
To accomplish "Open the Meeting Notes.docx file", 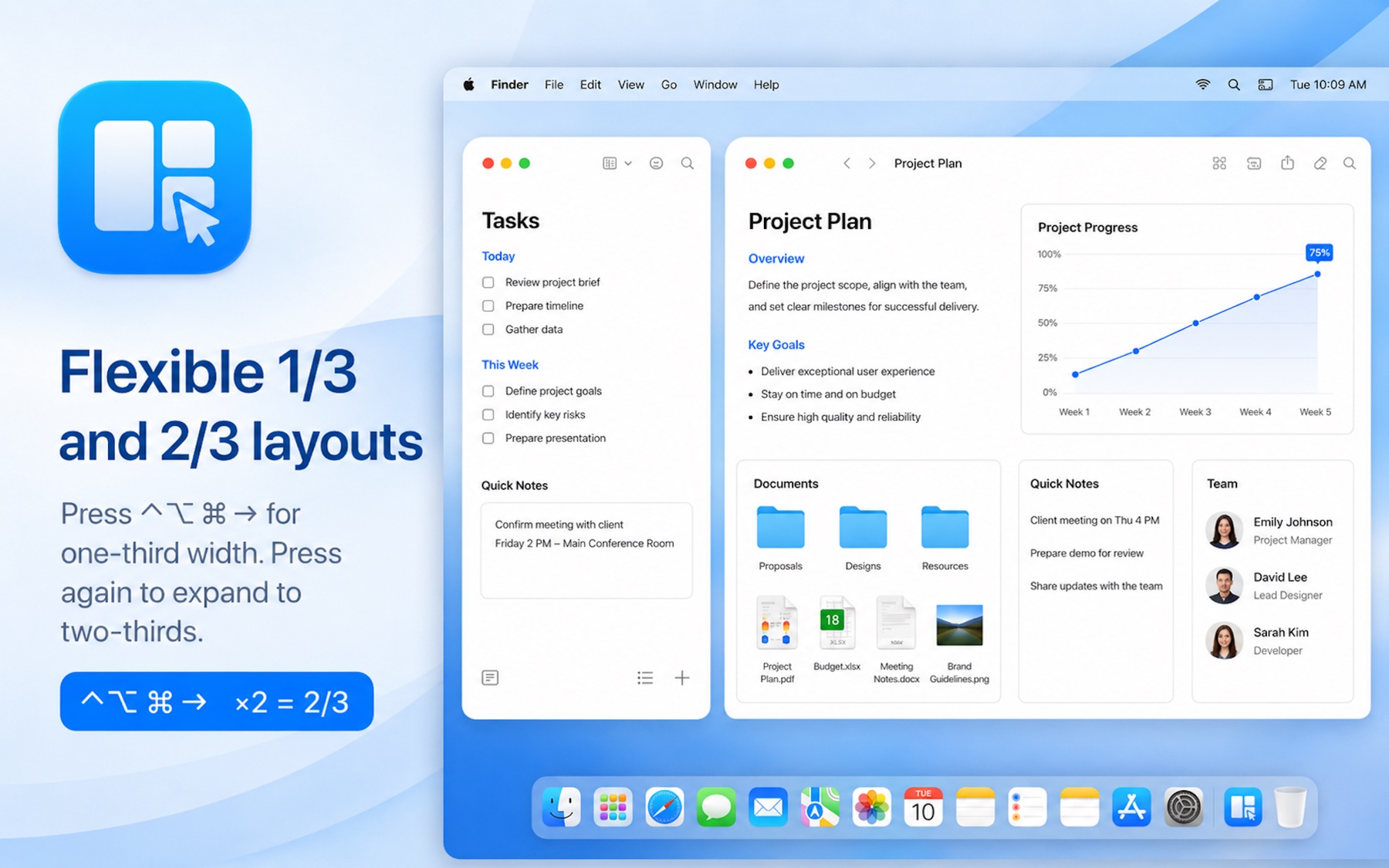I will [x=896, y=640].
